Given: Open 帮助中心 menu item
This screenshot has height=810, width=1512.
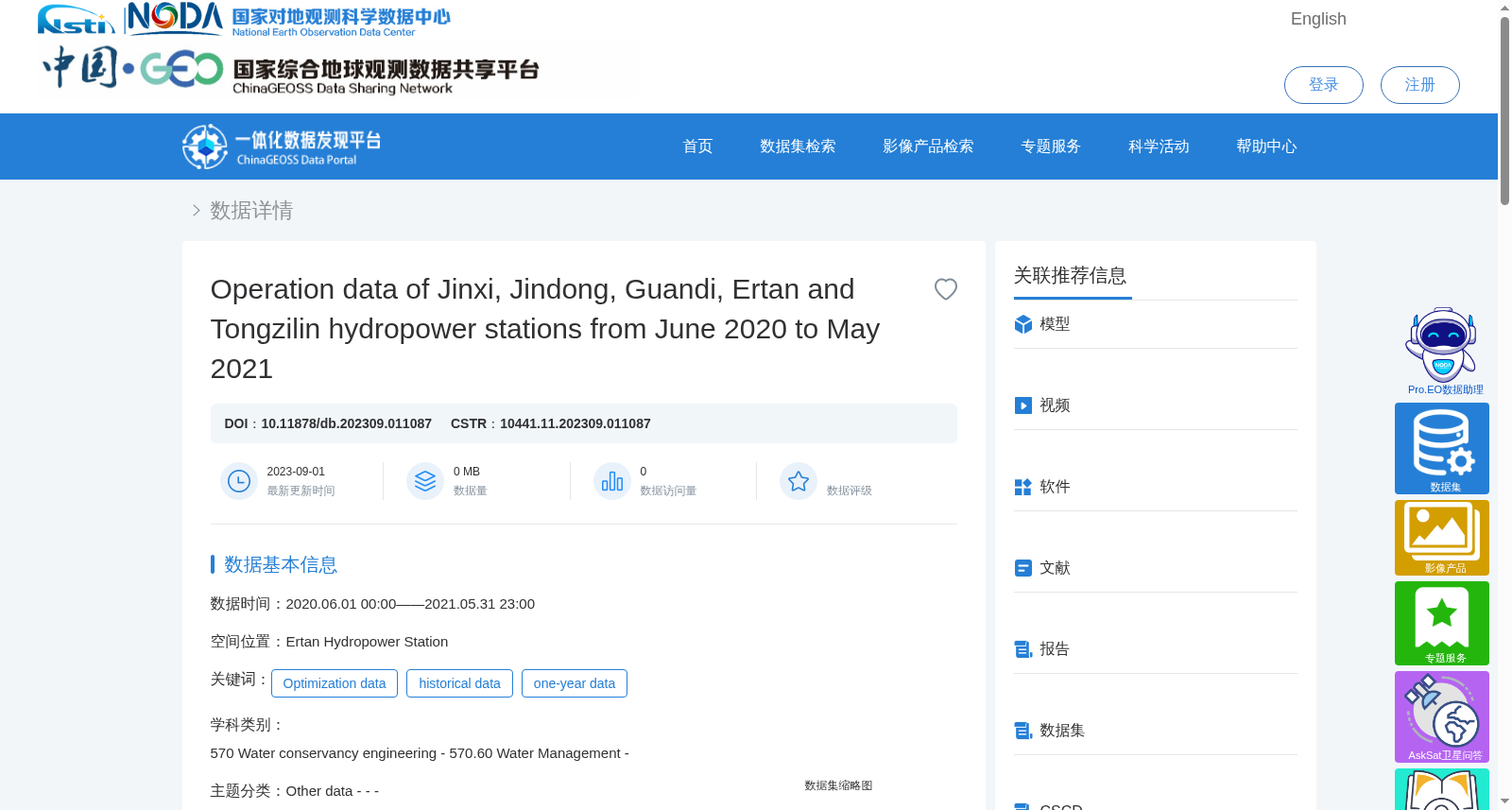Looking at the screenshot, I should [x=1266, y=146].
